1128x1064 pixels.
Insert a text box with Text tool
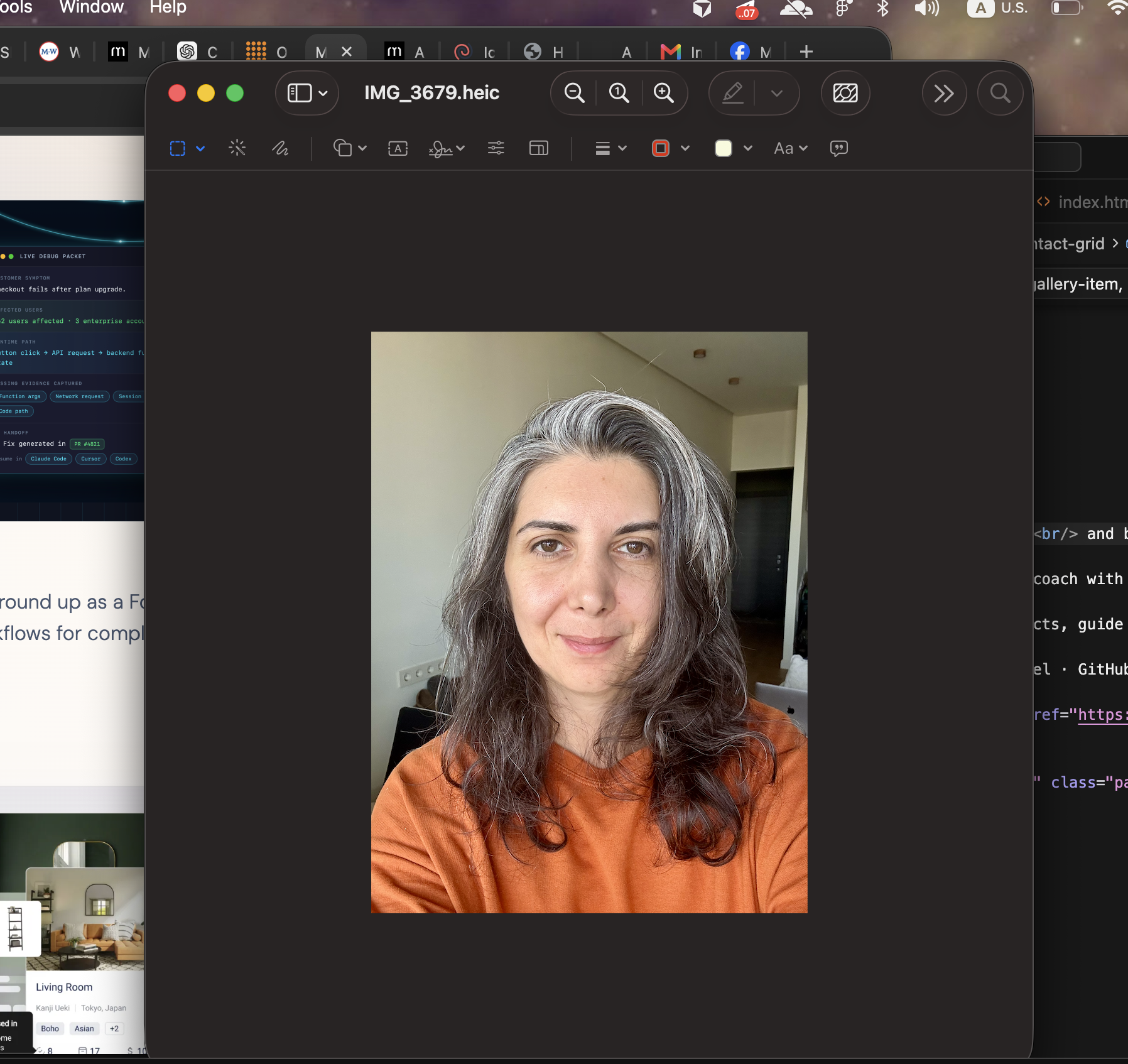click(x=398, y=148)
